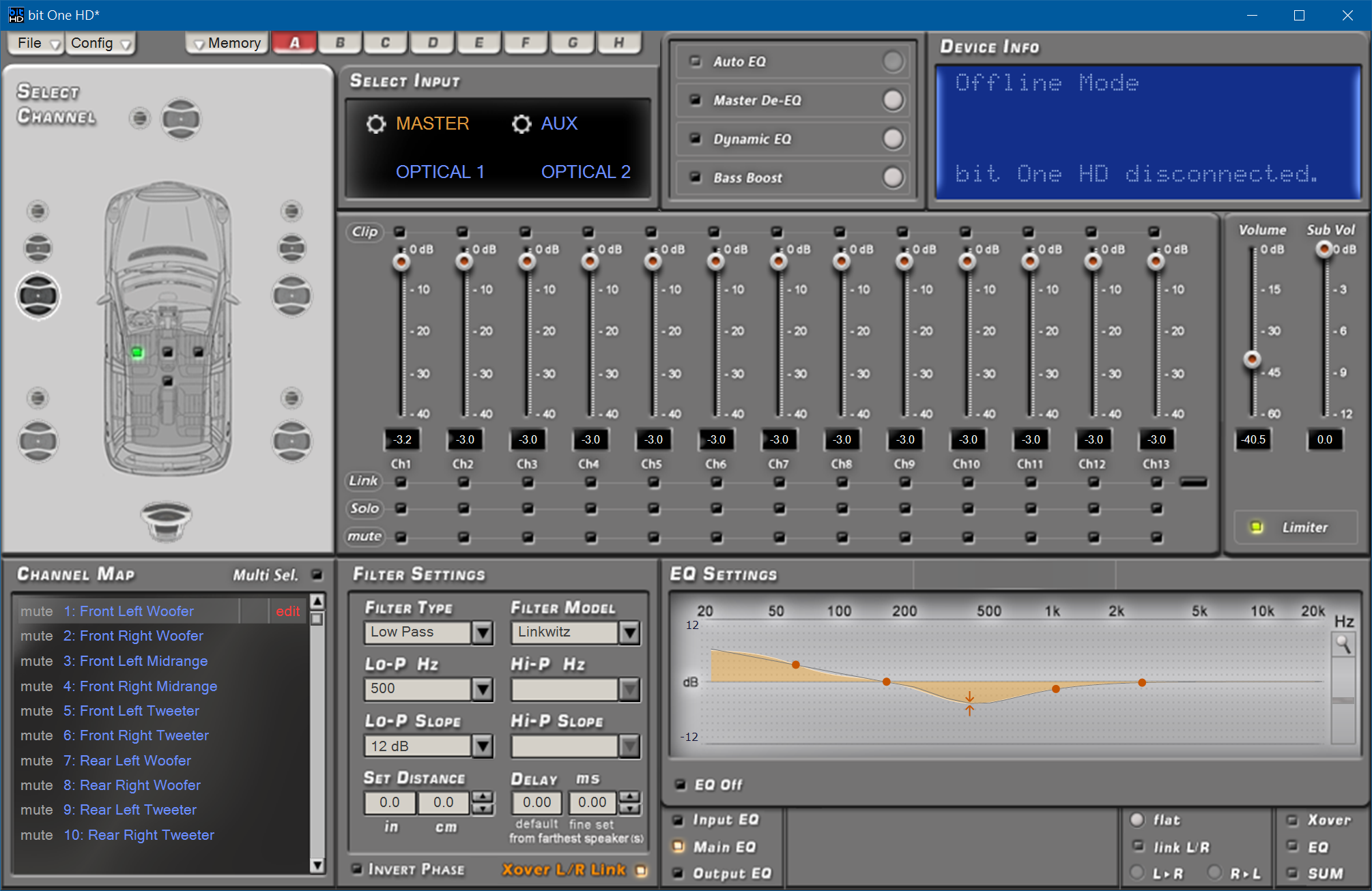
Task: Toggle the Limiter on or off
Action: tap(1256, 527)
